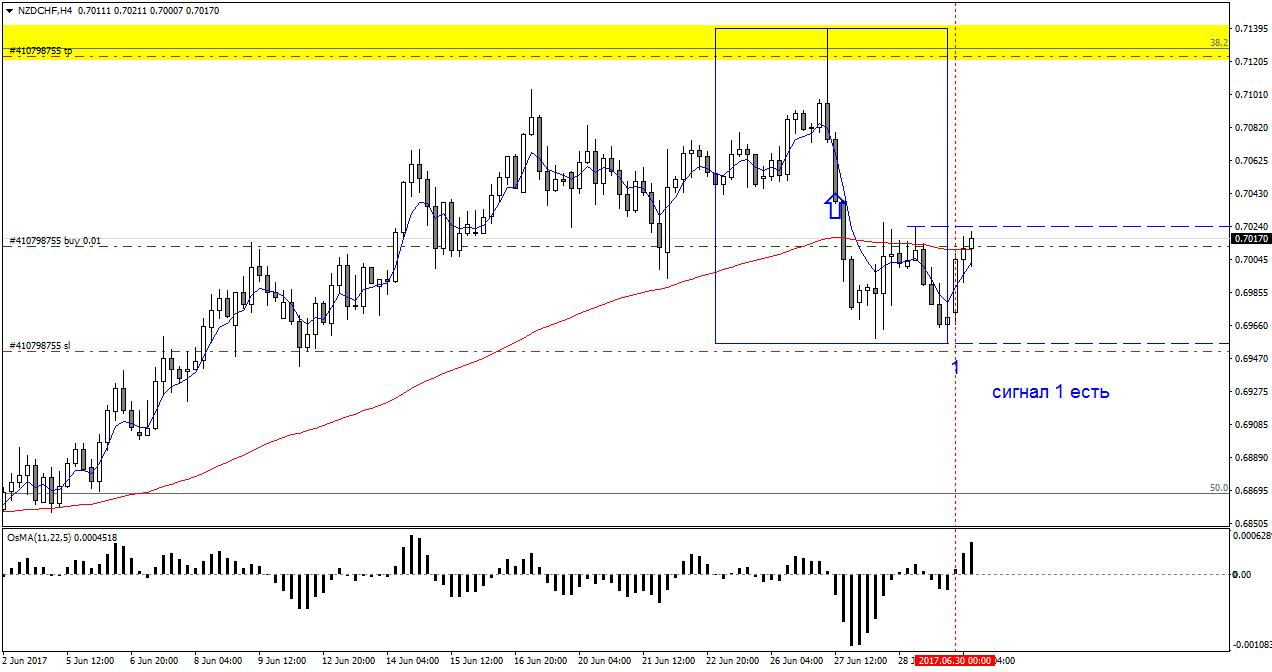Click the 0.71395 price axis label
The image size is (1272, 672).
click(x=1252, y=28)
